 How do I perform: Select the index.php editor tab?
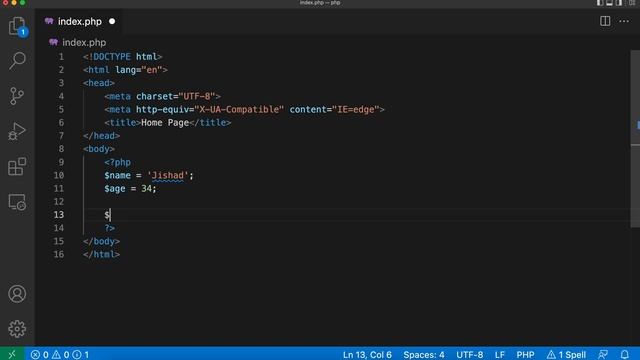click(x=80, y=22)
